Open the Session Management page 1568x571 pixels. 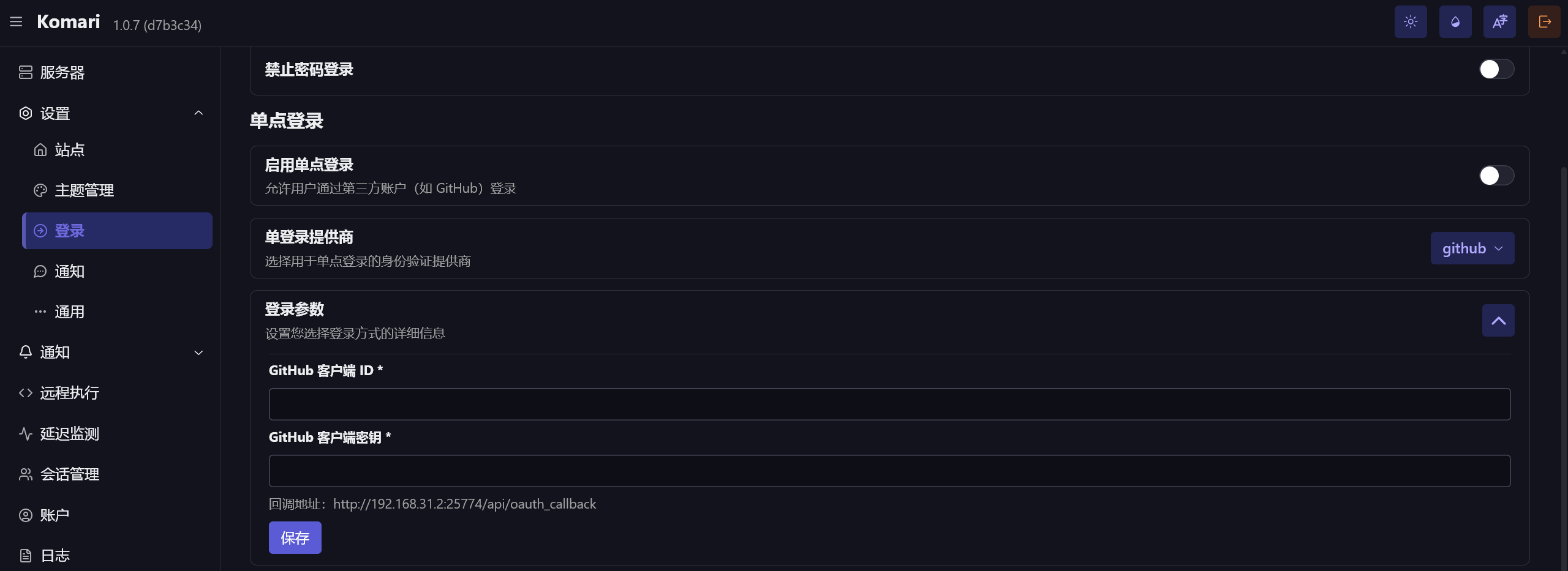pyautogui.click(x=69, y=474)
